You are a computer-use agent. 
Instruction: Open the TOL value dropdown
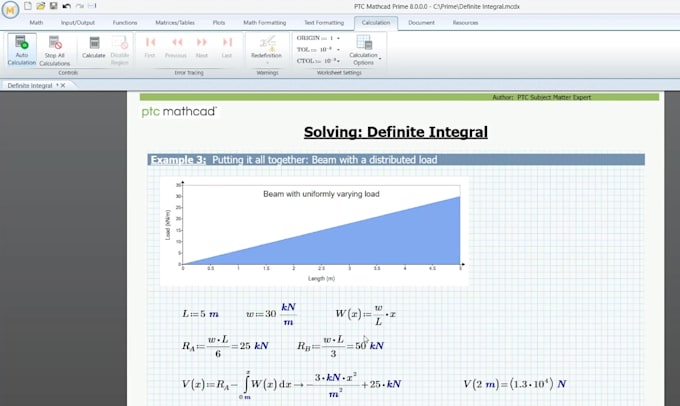[x=338, y=49]
